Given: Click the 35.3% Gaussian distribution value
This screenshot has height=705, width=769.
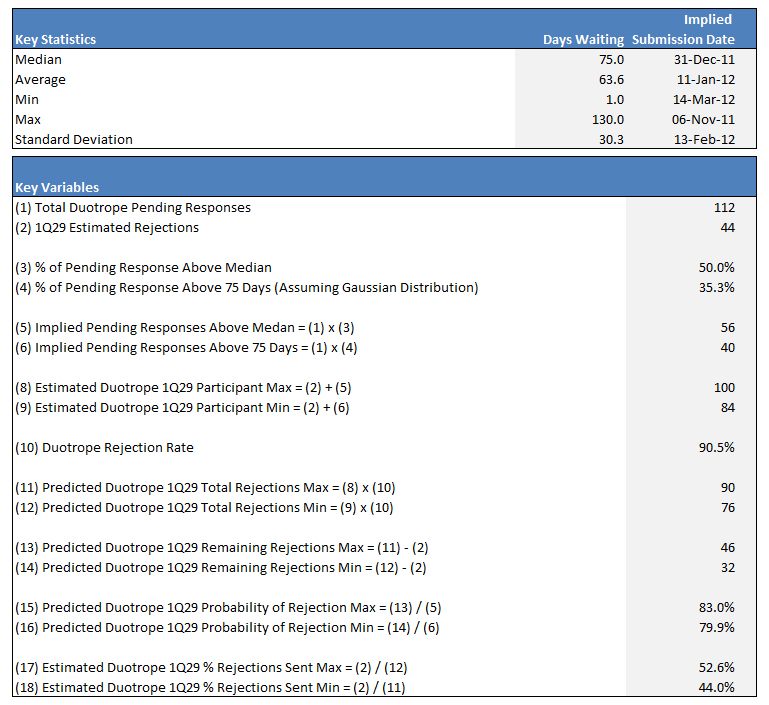Looking at the screenshot, I should [x=716, y=288].
